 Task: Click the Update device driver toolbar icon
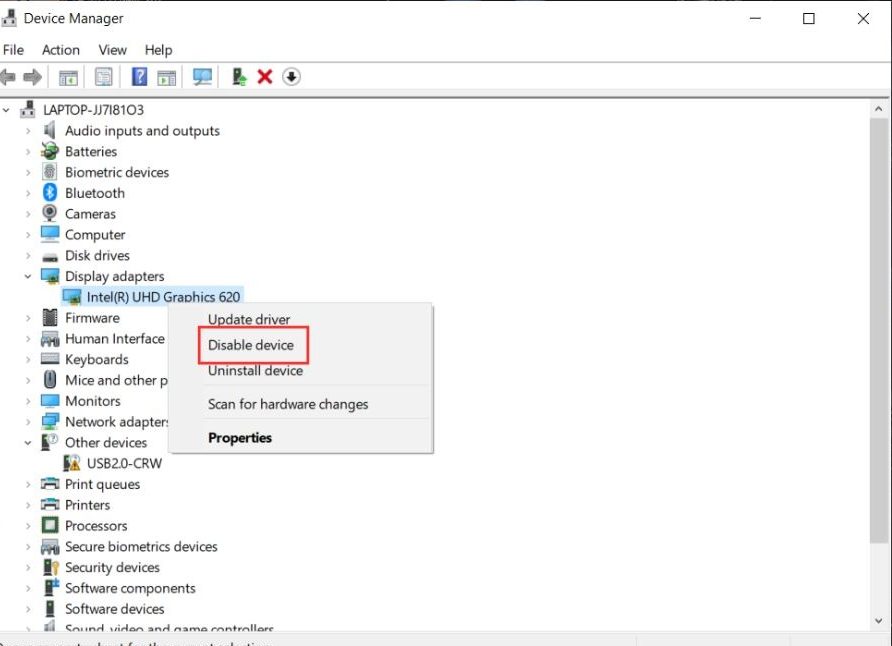[239, 77]
